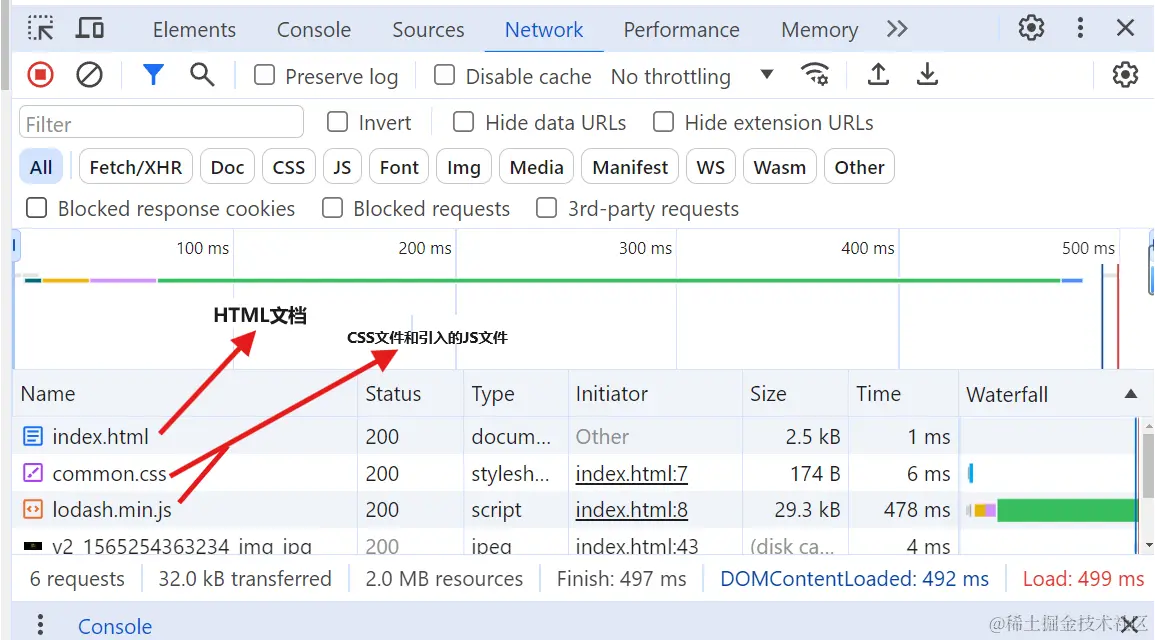Tick the Hide data URLs checkbox
This screenshot has width=1155, height=640.
pos(463,123)
